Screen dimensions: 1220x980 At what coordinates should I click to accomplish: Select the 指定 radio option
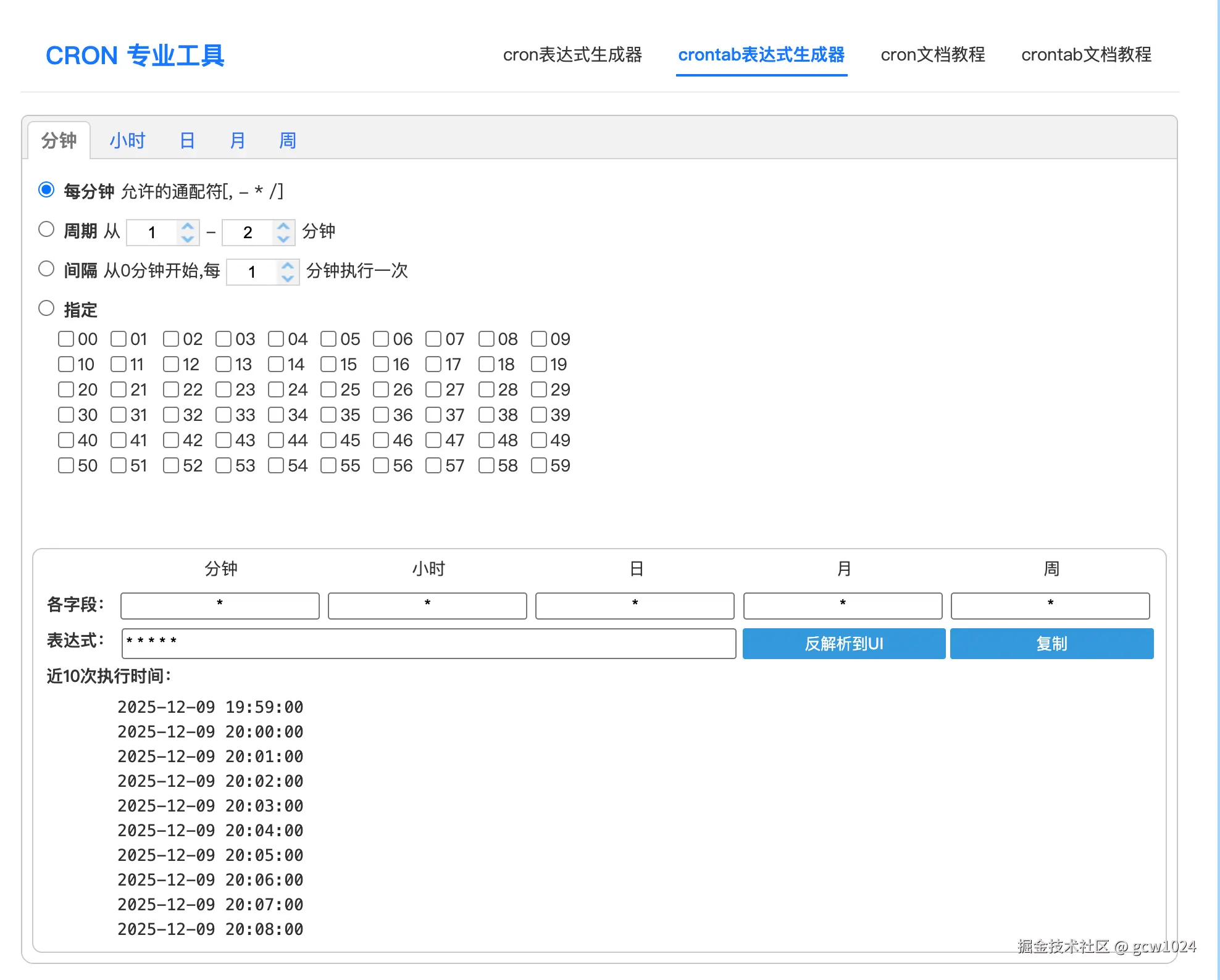tap(46, 307)
